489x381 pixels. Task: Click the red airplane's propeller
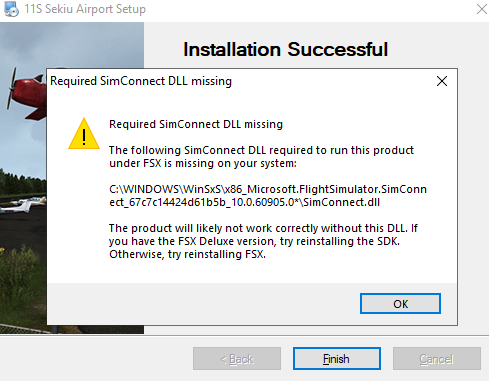click(x=12, y=88)
